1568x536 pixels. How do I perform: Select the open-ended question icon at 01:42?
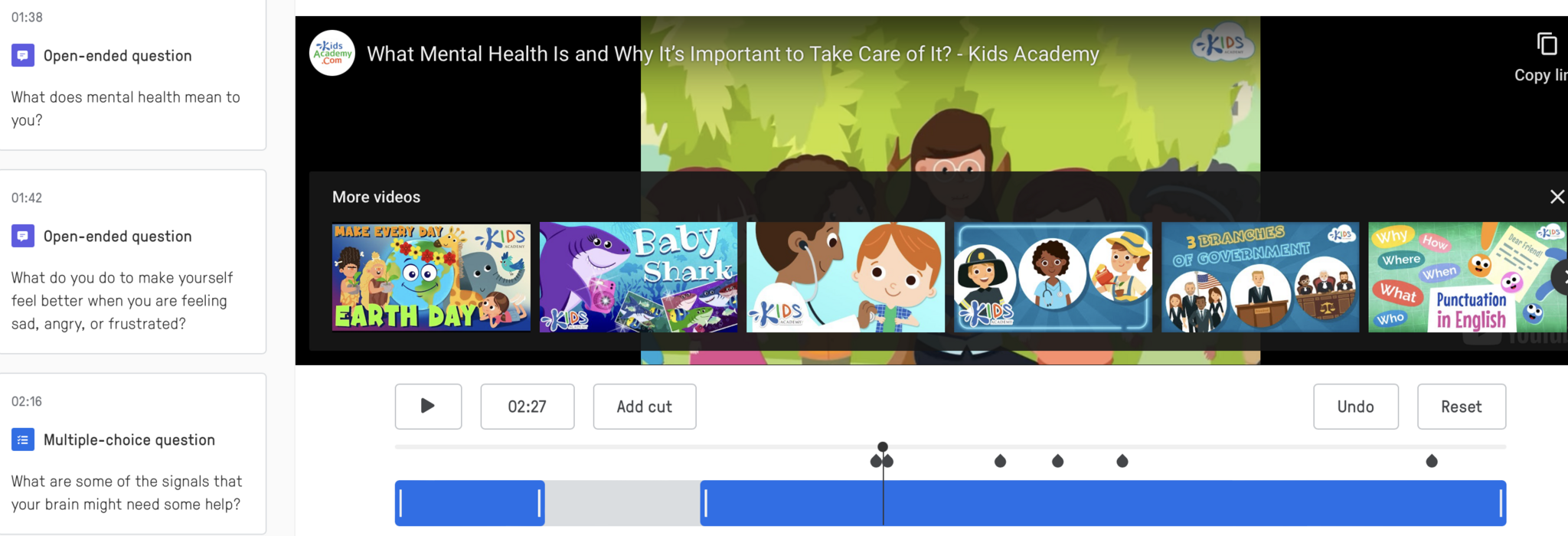click(23, 236)
